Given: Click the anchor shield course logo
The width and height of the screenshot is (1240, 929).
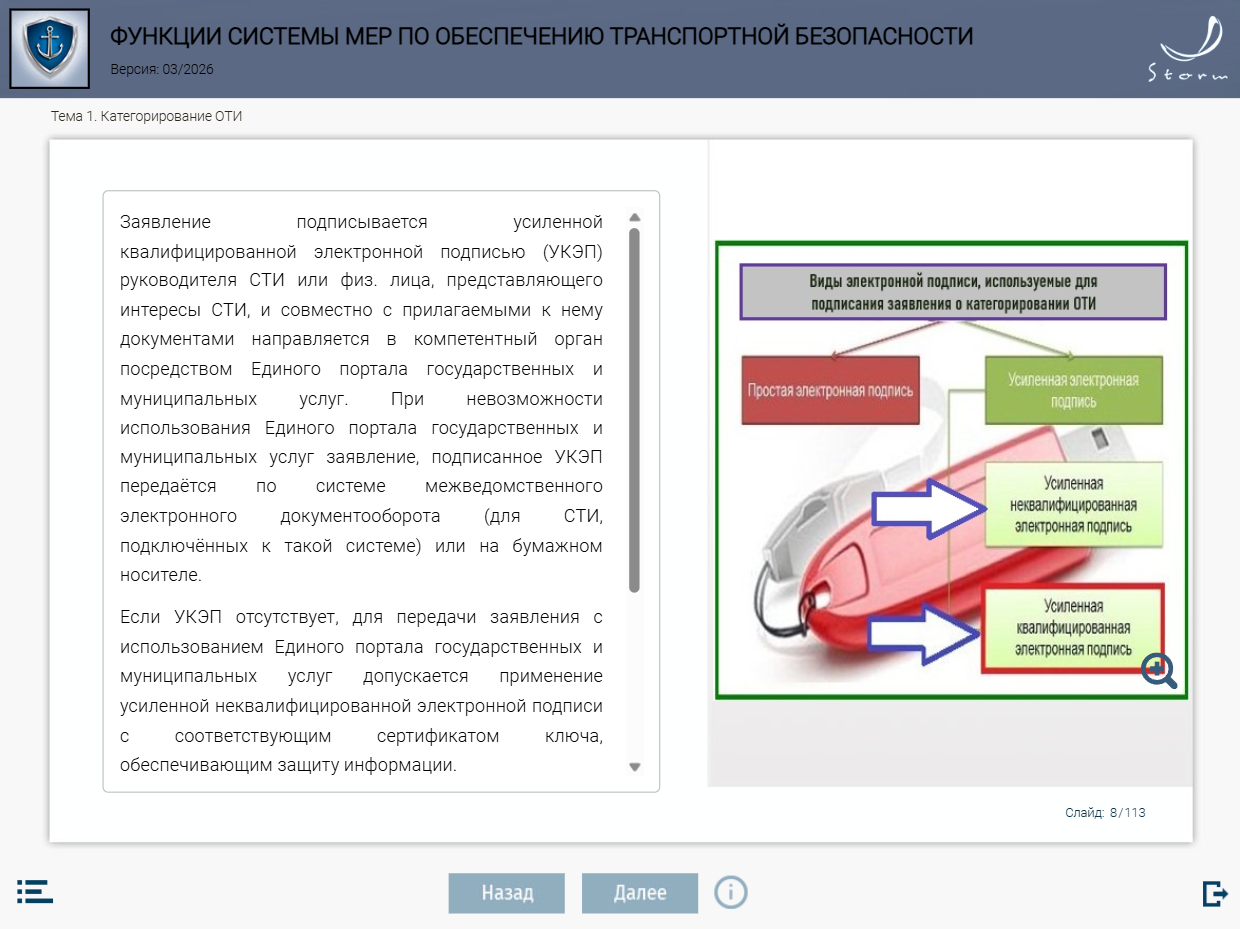Looking at the screenshot, I should pyautogui.click(x=49, y=48).
